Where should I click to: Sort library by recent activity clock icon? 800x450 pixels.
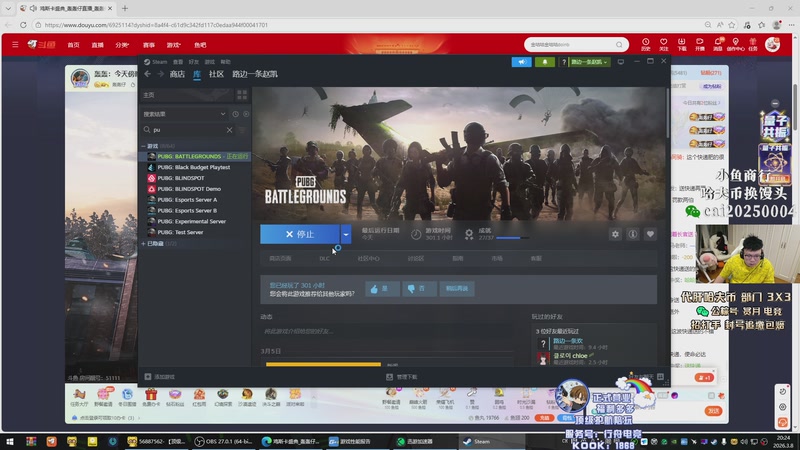235,114
